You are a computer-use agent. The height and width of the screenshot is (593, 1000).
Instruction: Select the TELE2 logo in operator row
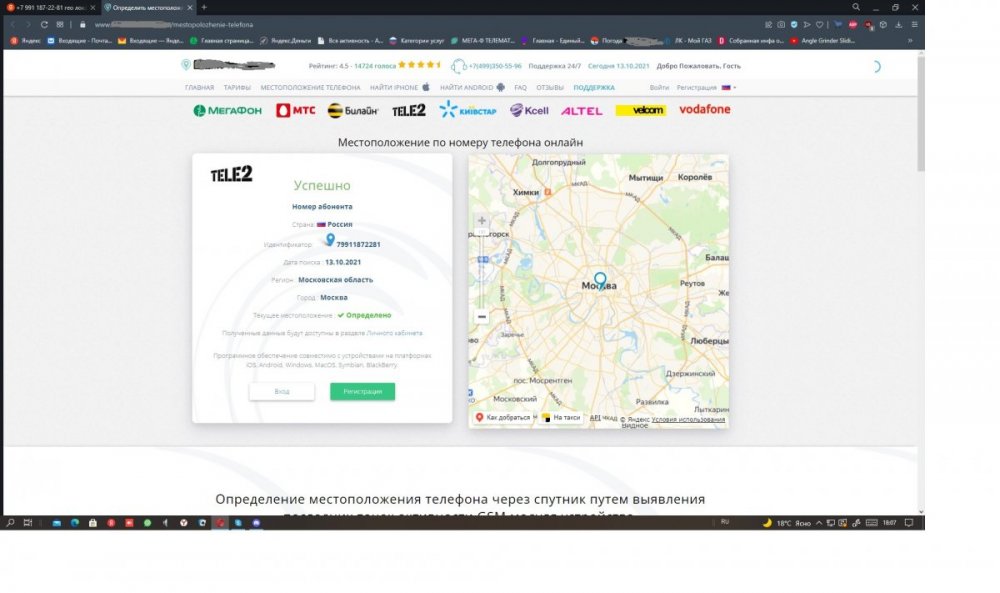[x=409, y=110]
